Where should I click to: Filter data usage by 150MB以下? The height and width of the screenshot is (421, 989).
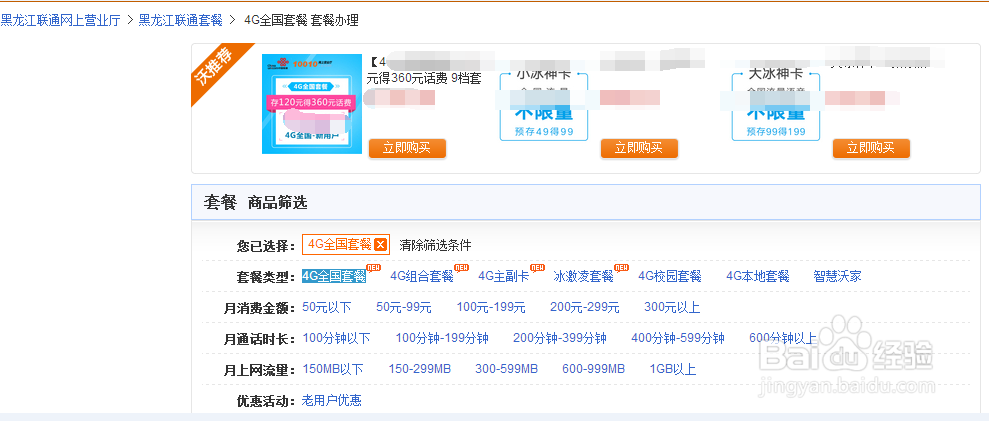coord(333,369)
